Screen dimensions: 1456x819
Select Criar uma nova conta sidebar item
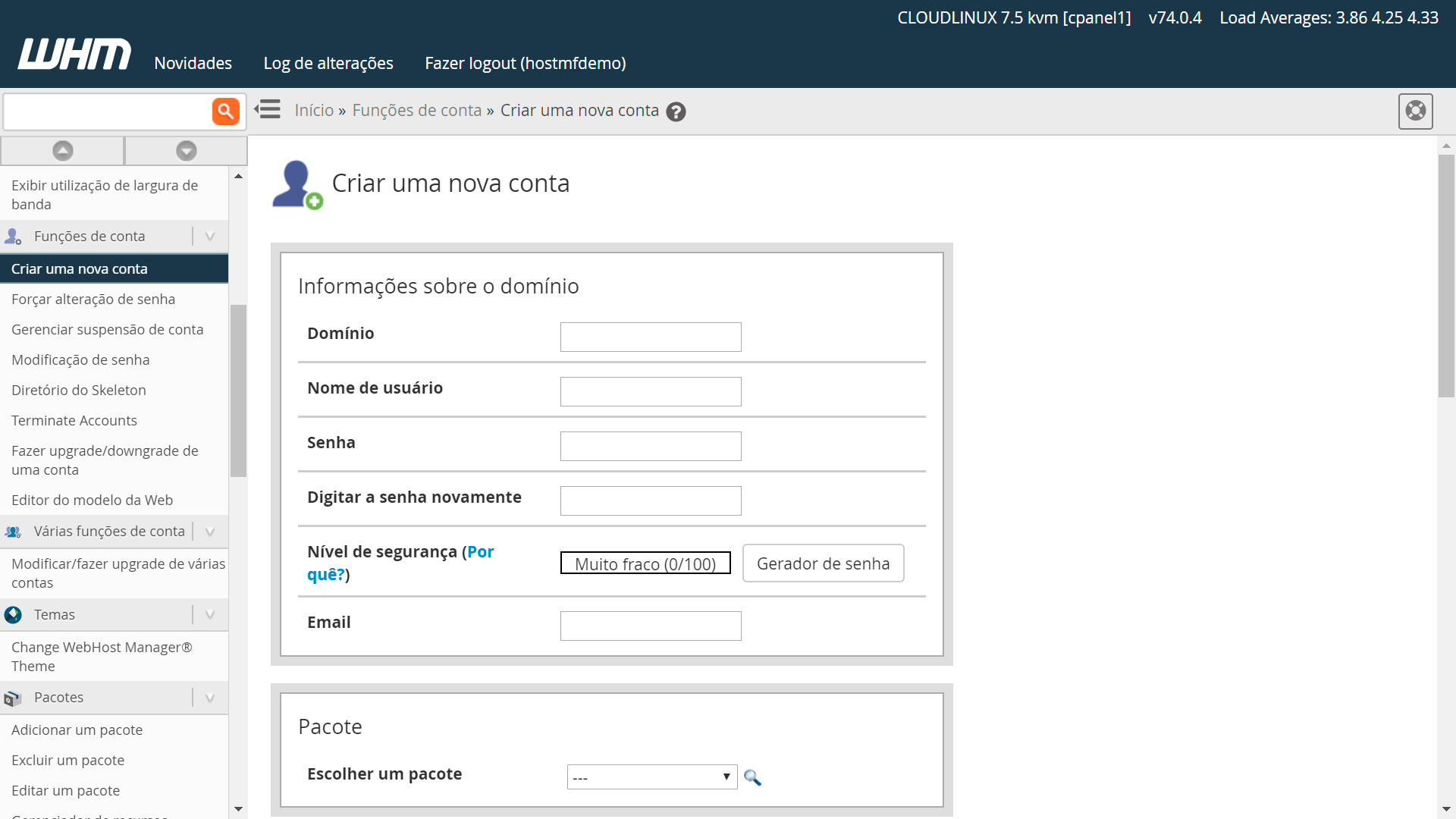(114, 268)
